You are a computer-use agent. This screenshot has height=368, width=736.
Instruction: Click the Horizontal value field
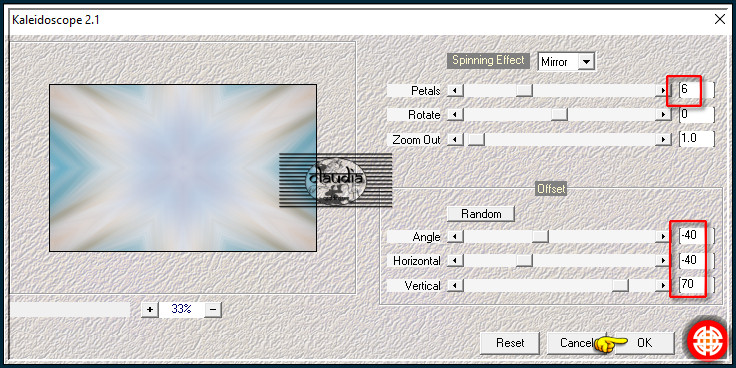pos(697,261)
